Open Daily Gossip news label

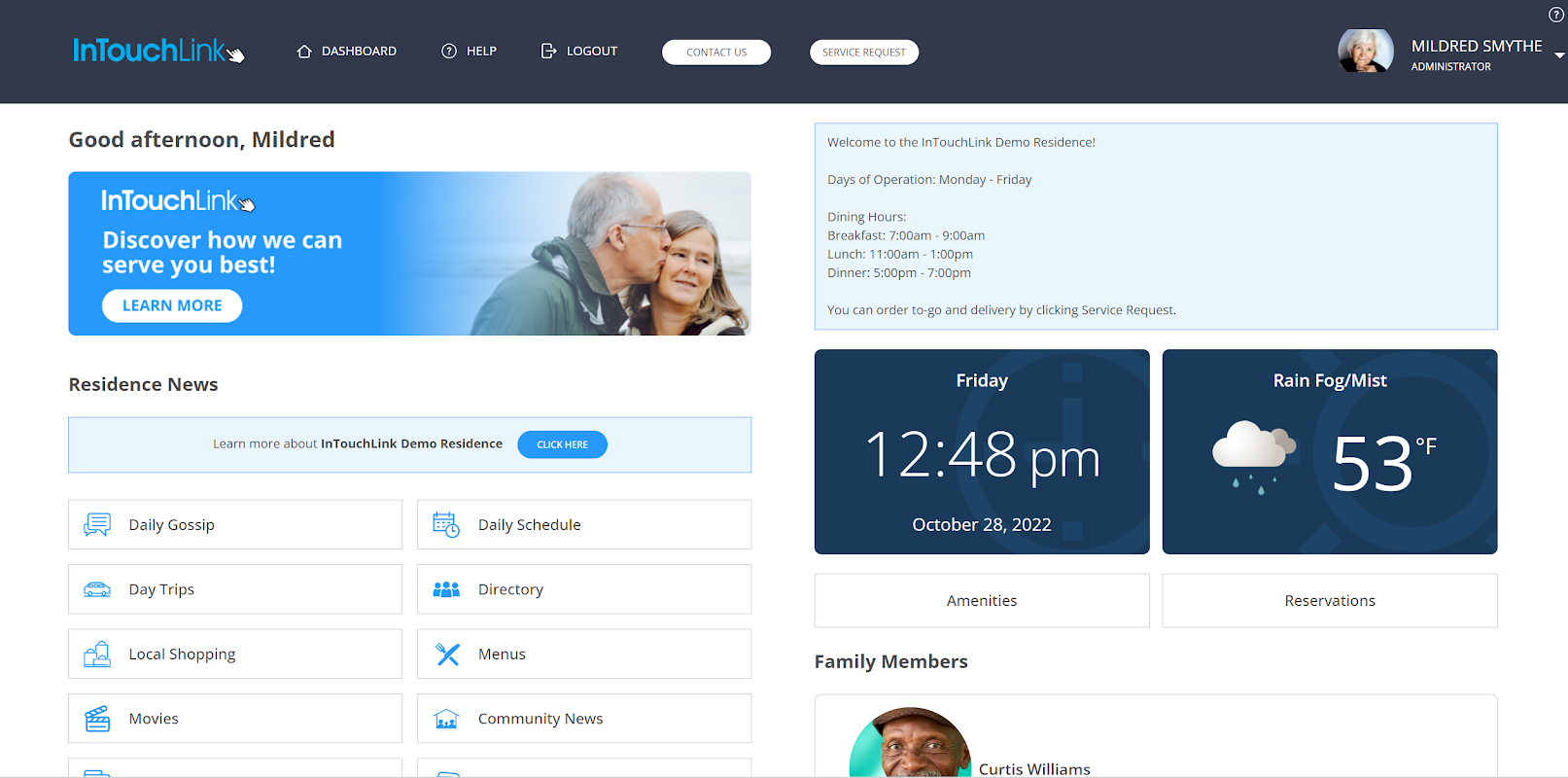tap(171, 525)
